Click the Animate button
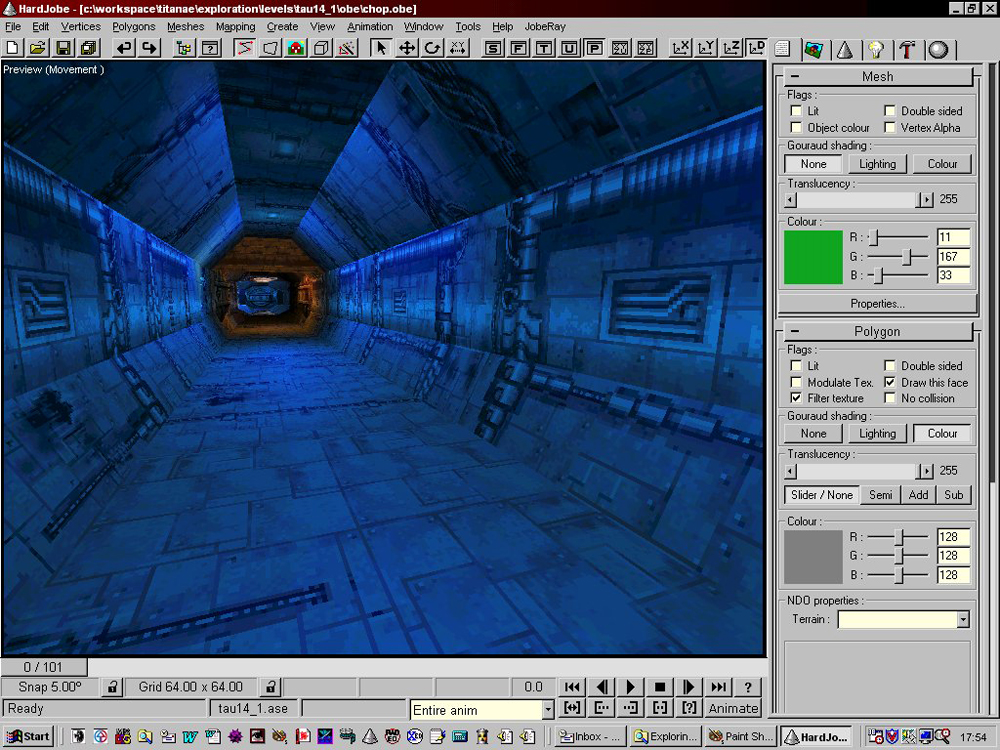Image resolution: width=1000 pixels, height=750 pixels. pyautogui.click(x=733, y=708)
